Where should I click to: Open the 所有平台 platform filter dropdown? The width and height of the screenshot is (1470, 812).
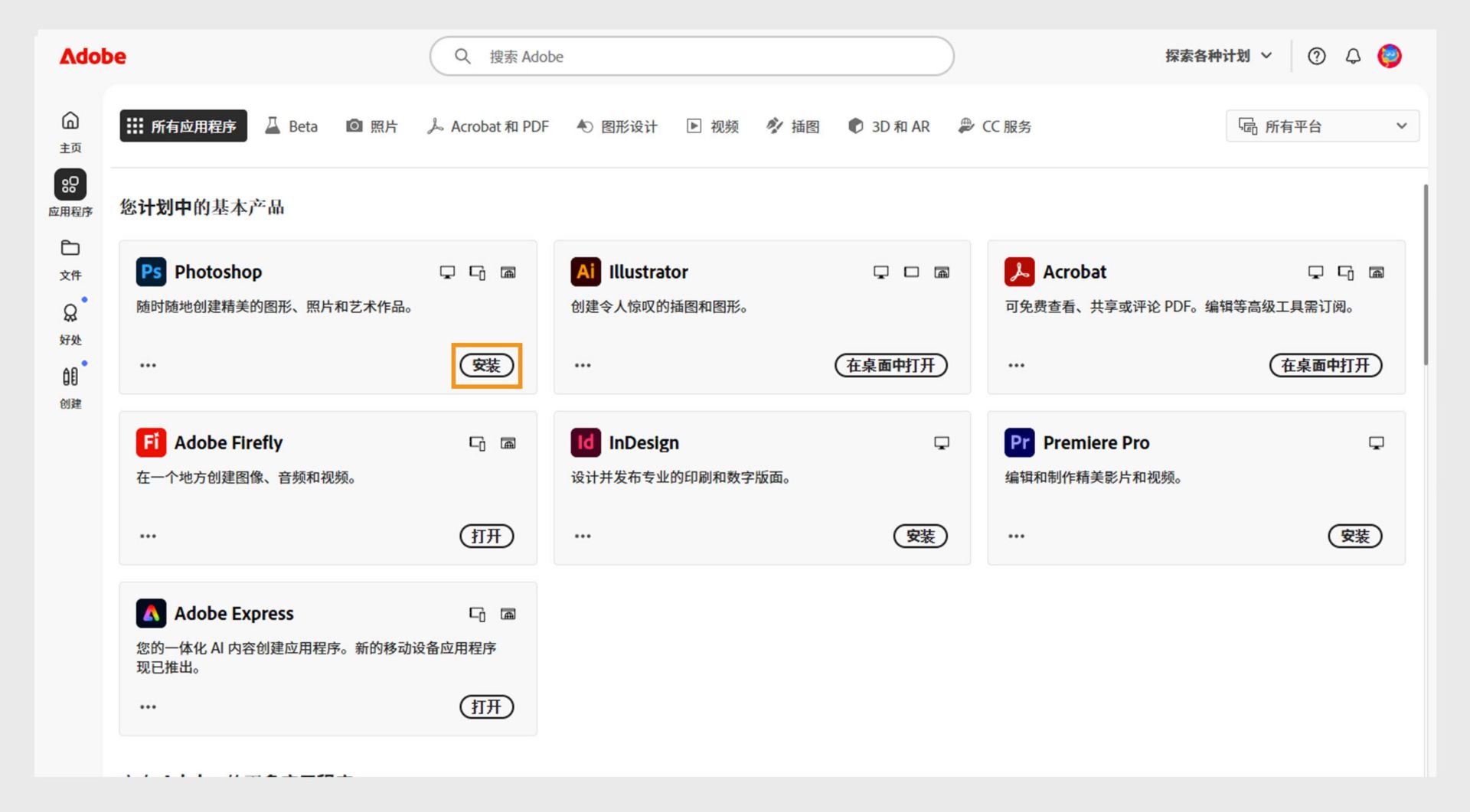1322,126
